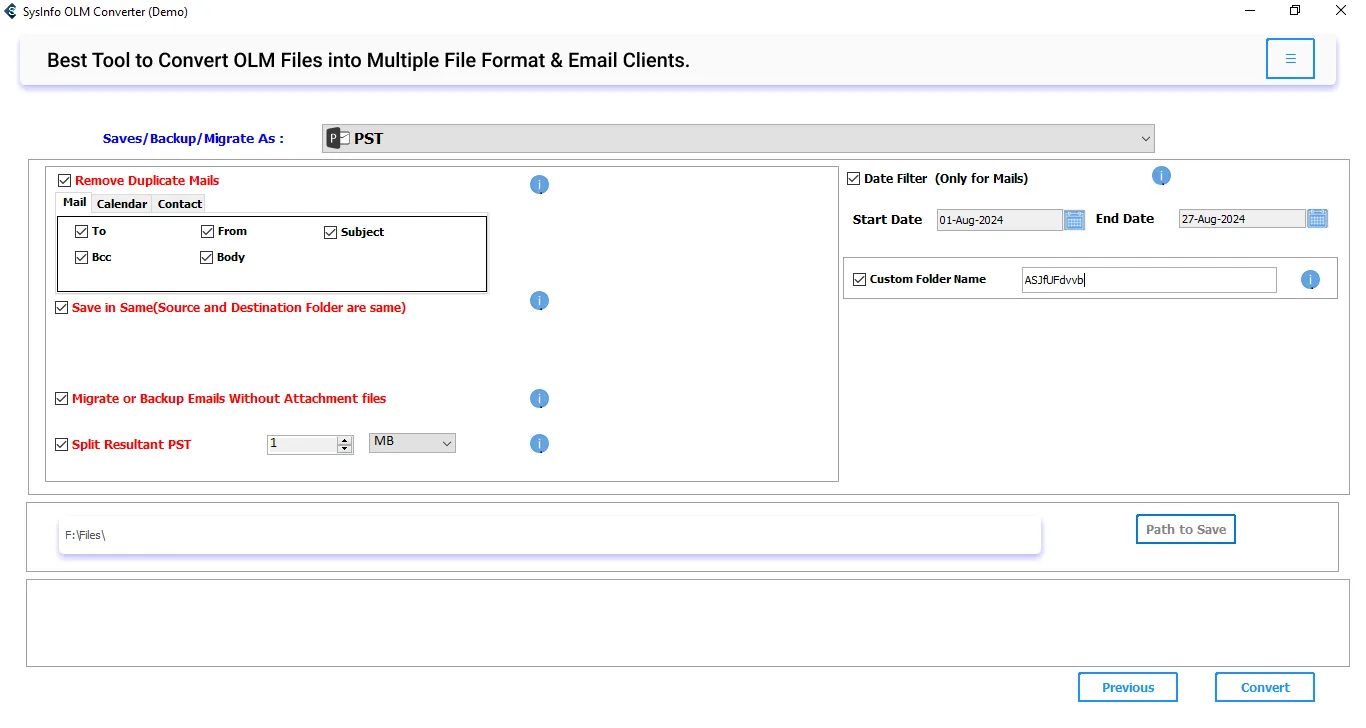Viewport: 1366px width, 728px height.
Task: Toggle the Subject checkbox
Action: pos(331,232)
